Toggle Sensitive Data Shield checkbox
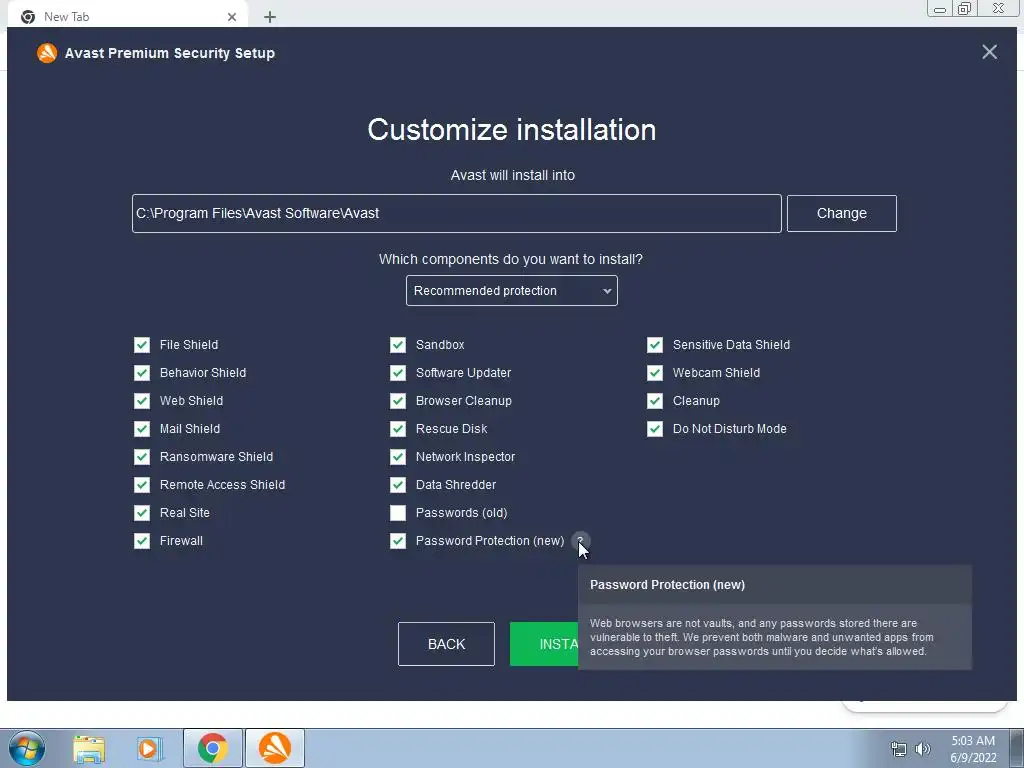The height and width of the screenshot is (768, 1024). tap(655, 345)
